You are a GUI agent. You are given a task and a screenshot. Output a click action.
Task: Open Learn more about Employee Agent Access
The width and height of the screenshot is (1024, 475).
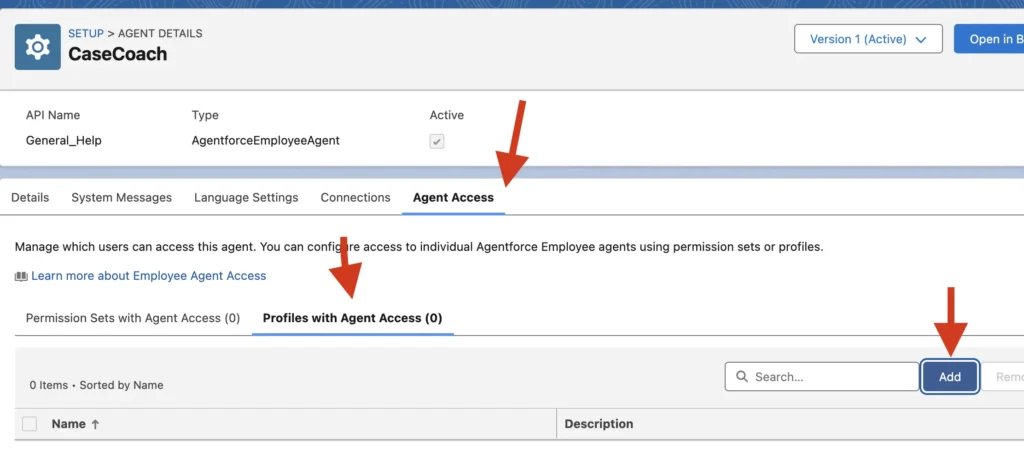[x=148, y=276]
